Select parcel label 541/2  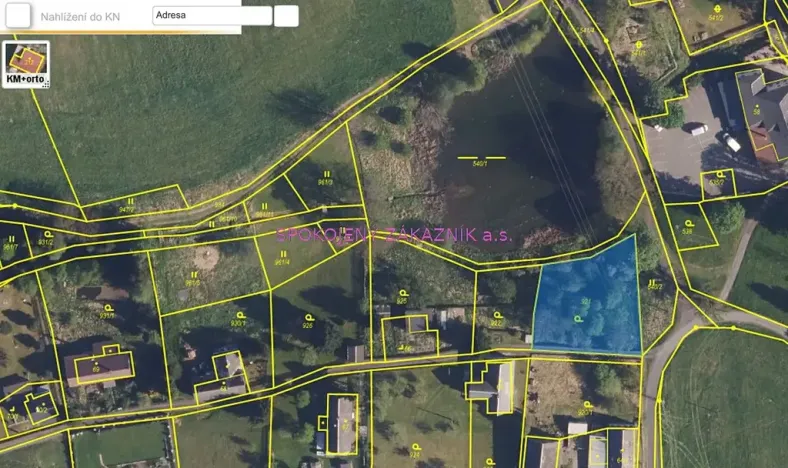coord(716,18)
